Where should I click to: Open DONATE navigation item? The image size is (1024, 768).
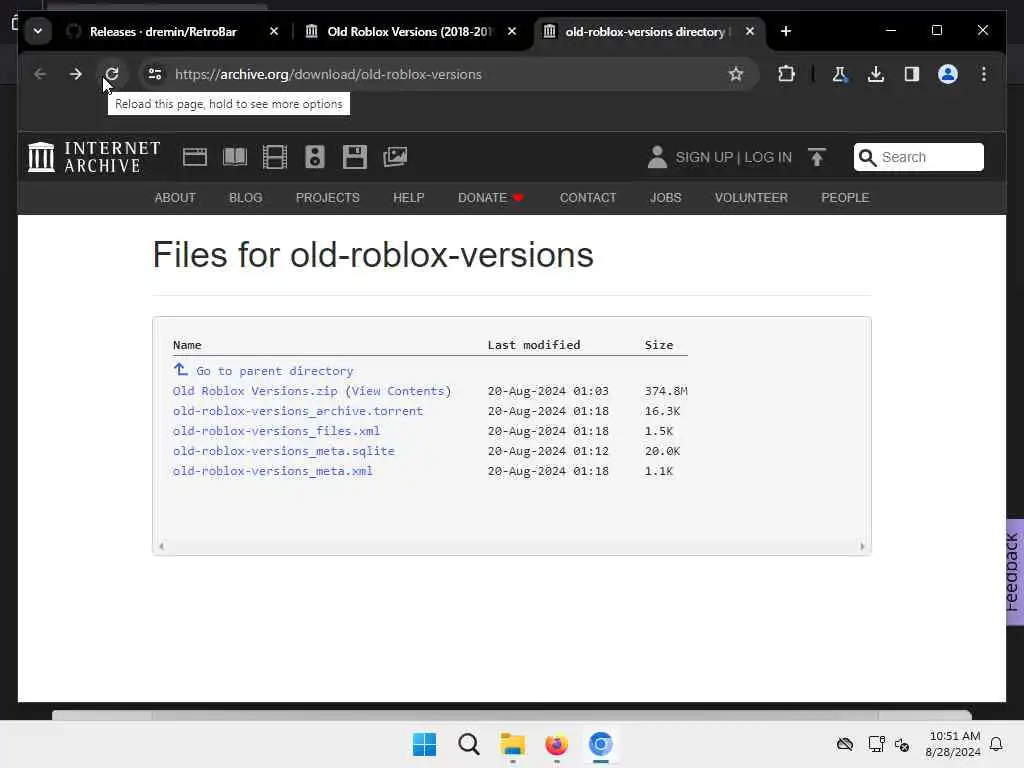(490, 197)
